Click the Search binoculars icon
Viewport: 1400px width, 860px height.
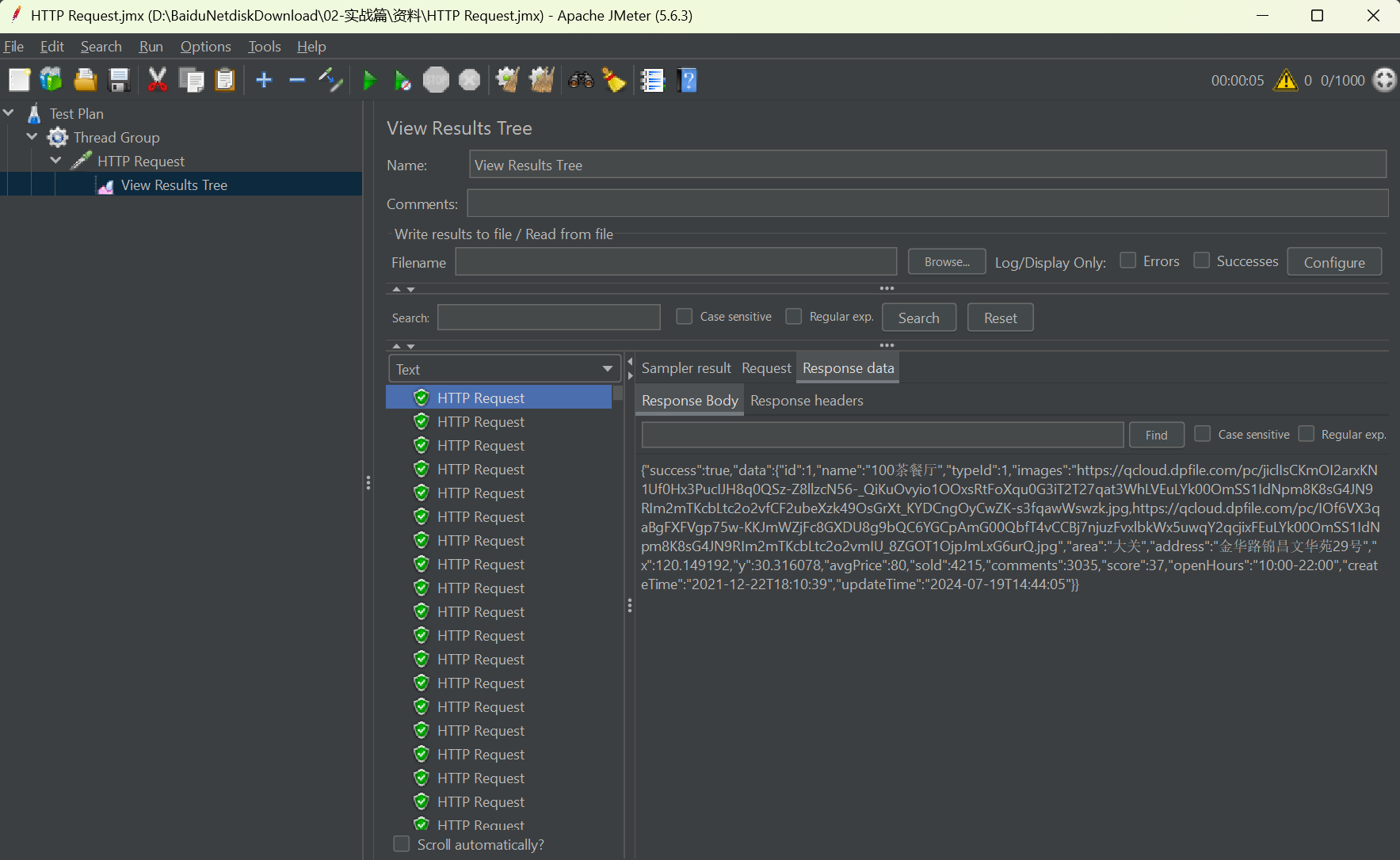tap(581, 80)
